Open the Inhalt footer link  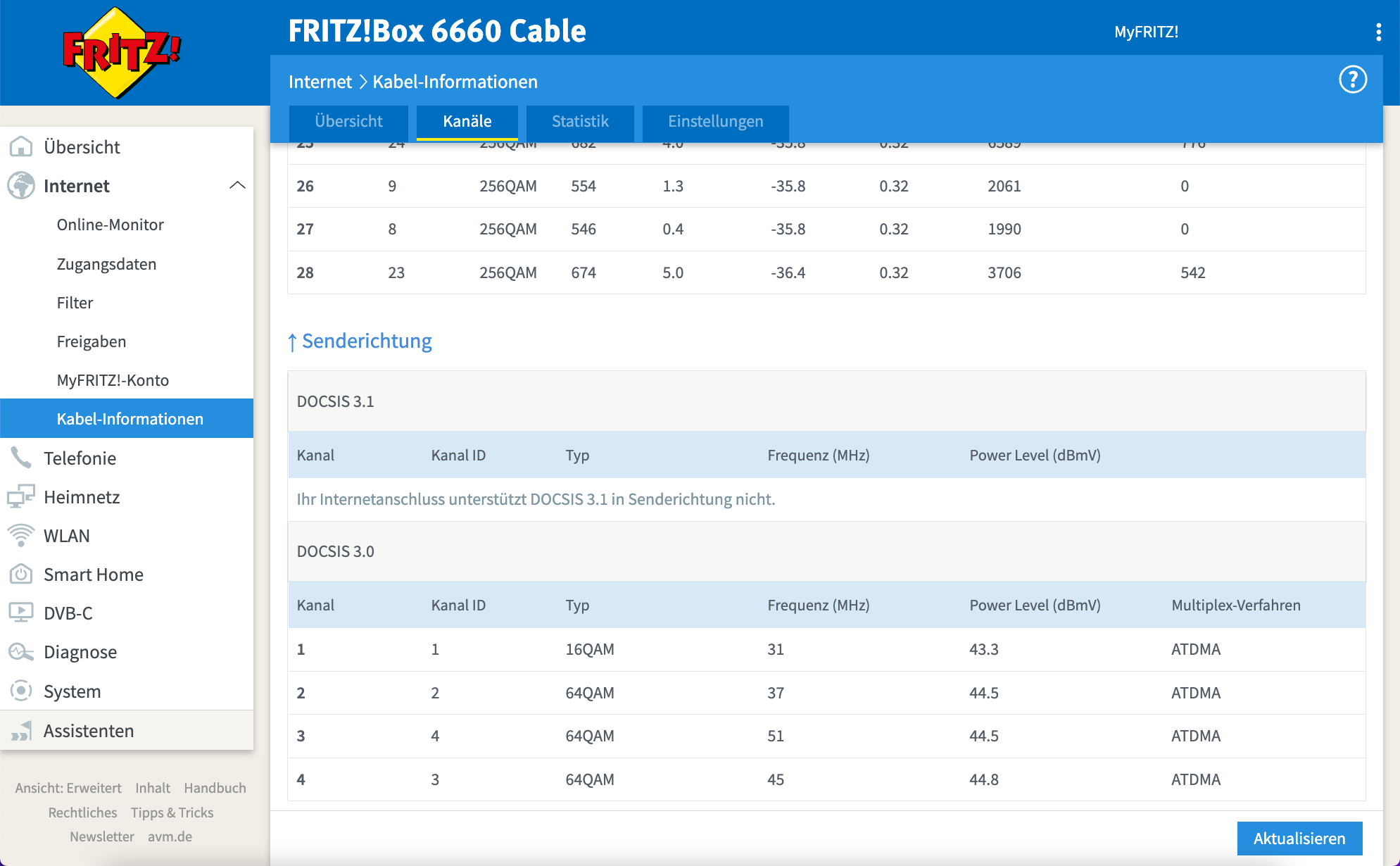point(153,788)
